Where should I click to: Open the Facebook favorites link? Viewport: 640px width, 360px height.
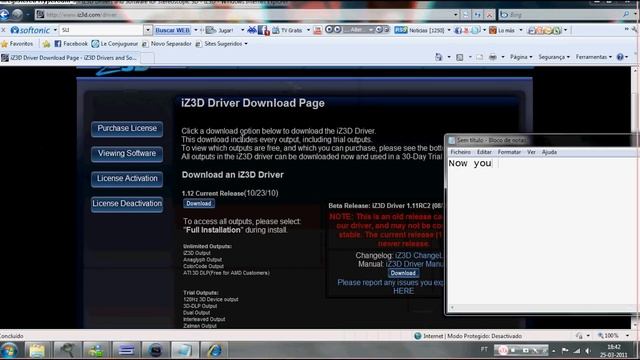[x=71, y=44]
